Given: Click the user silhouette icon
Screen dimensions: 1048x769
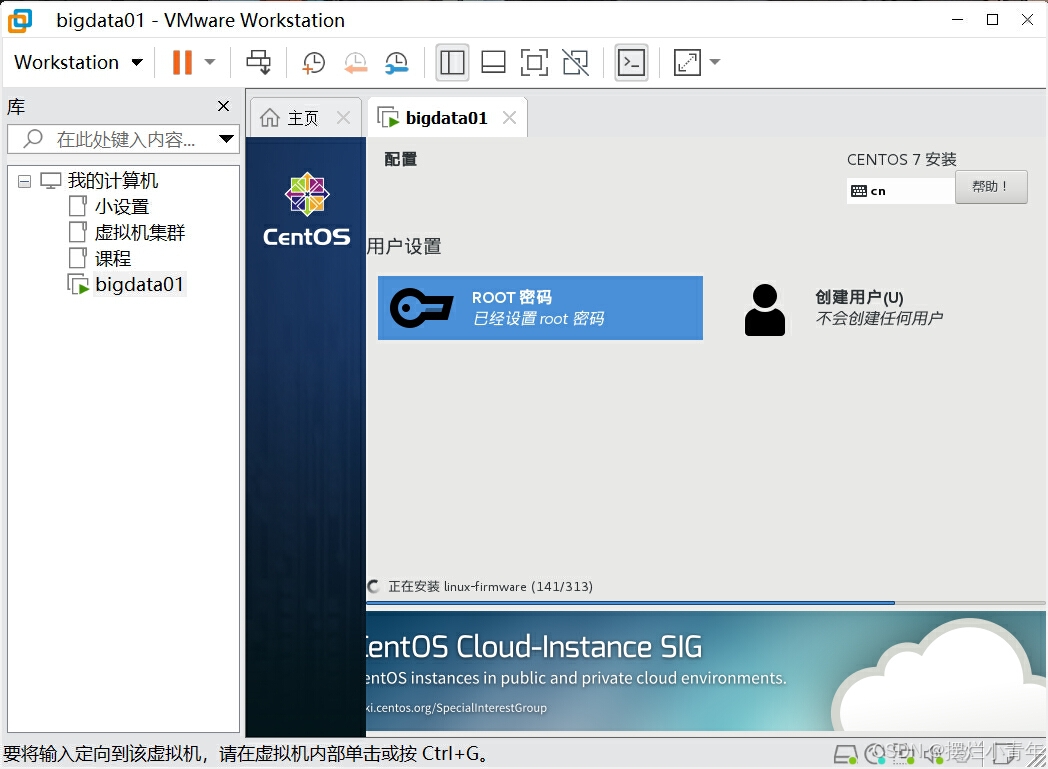Looking at the screenshot, I should [x=765, y=310].
